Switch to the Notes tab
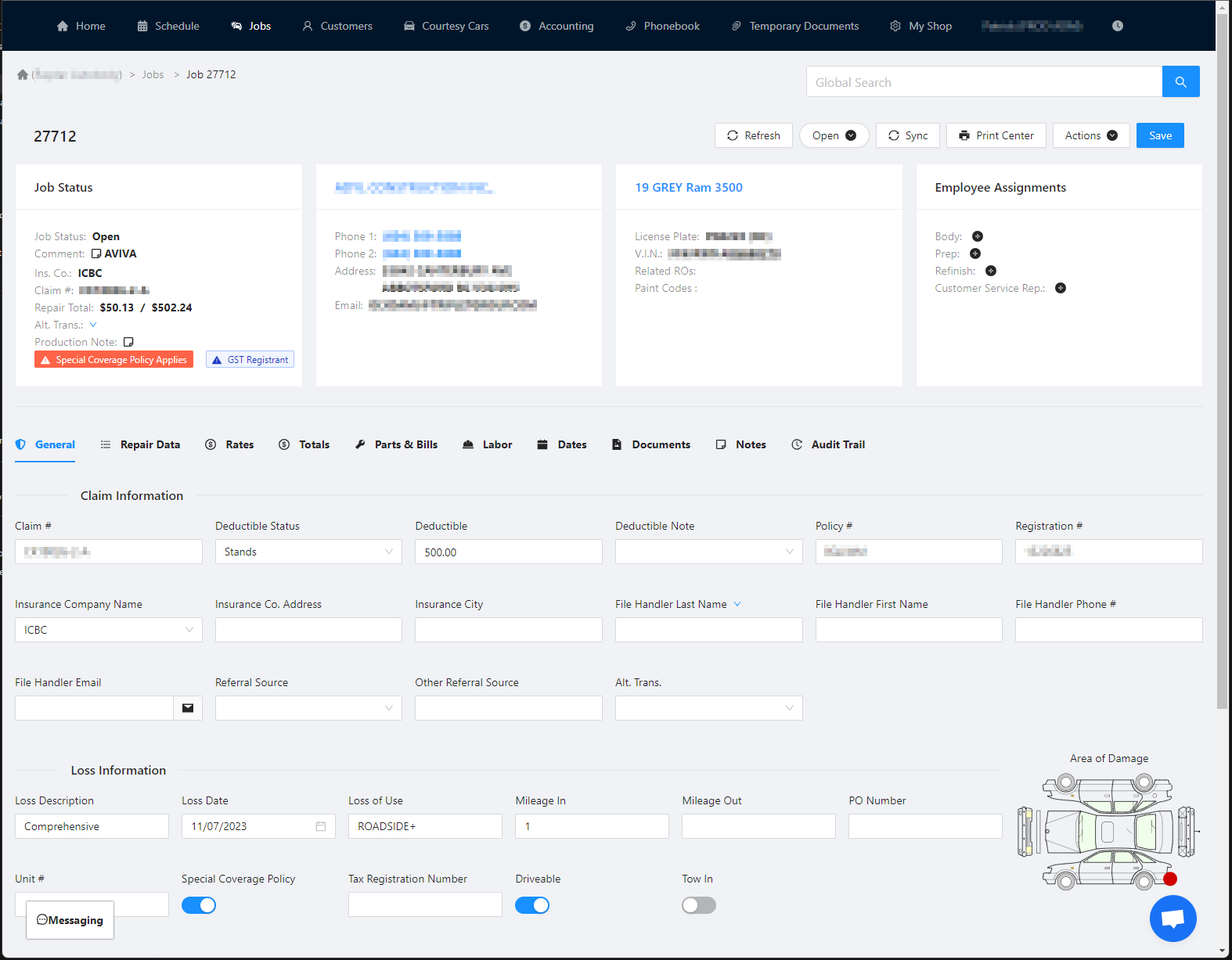This screenshot has height=960, width=1232. 740,444
